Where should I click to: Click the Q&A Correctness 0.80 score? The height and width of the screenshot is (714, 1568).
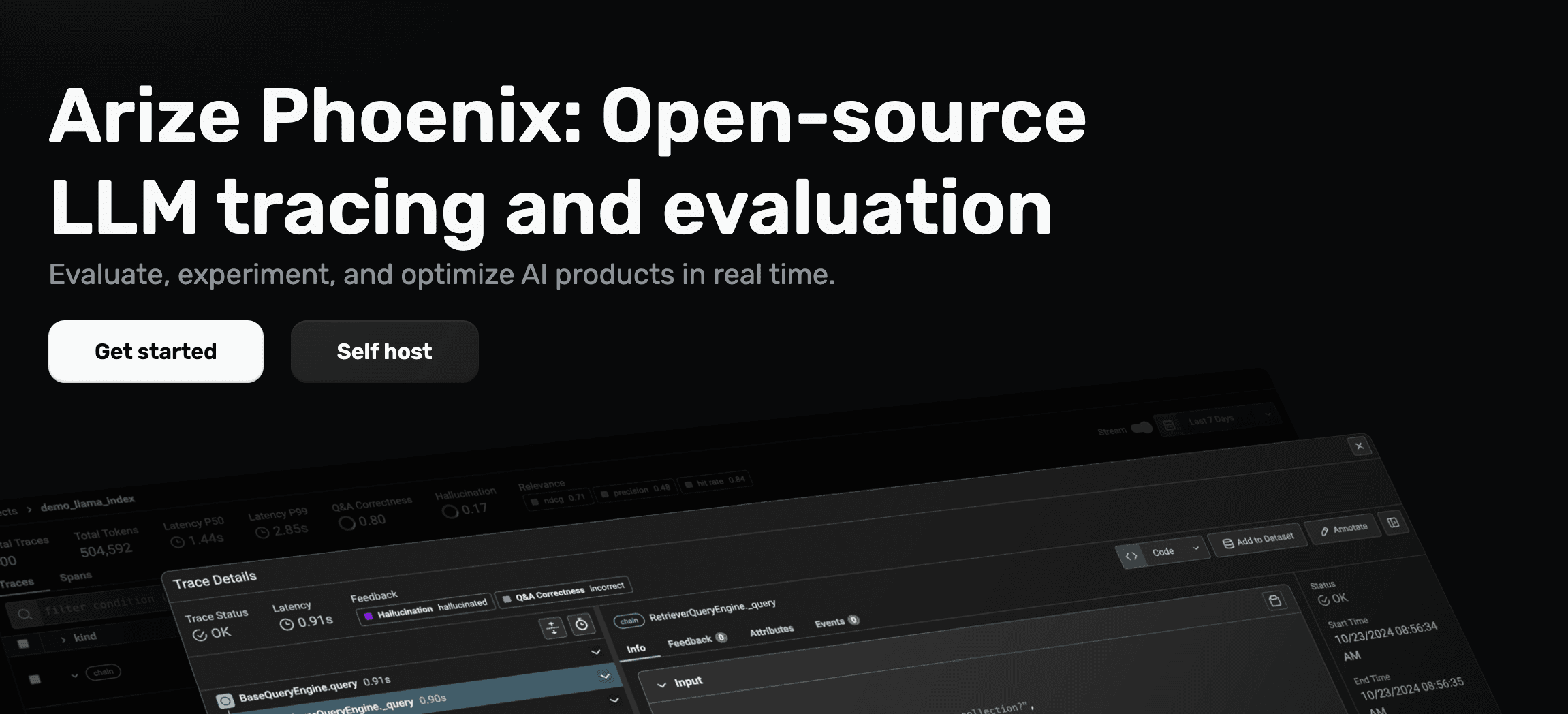point(362,522)
